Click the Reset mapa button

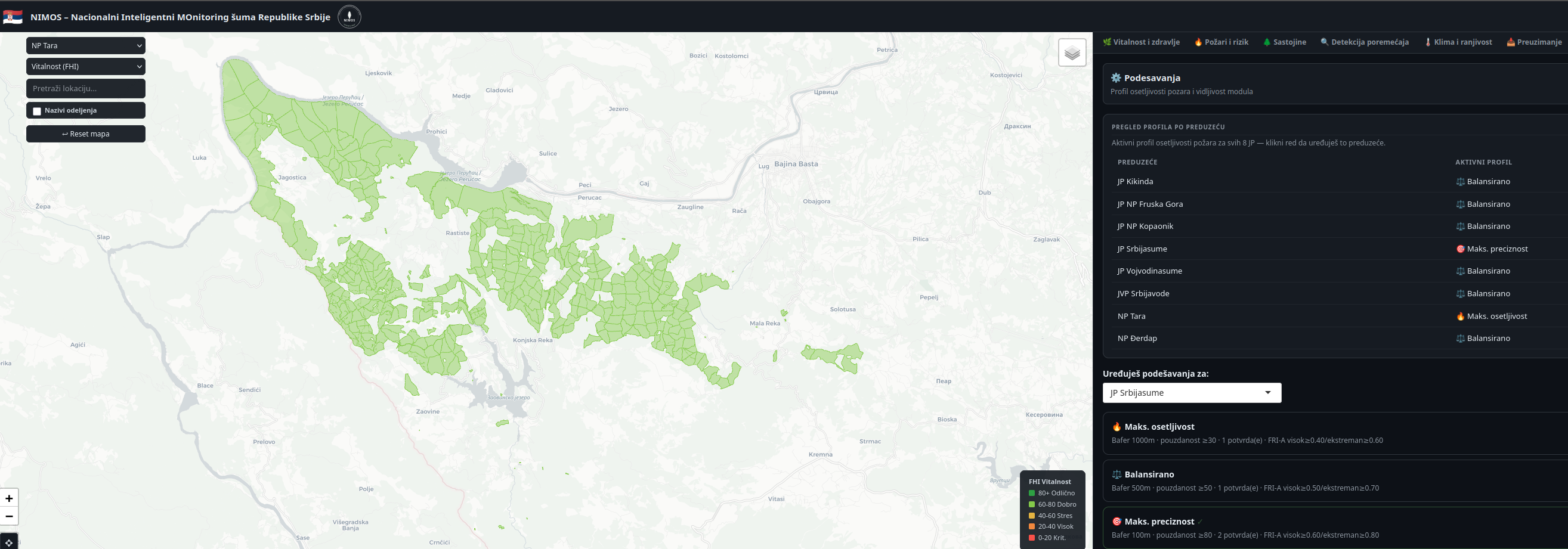click(86, 134)
